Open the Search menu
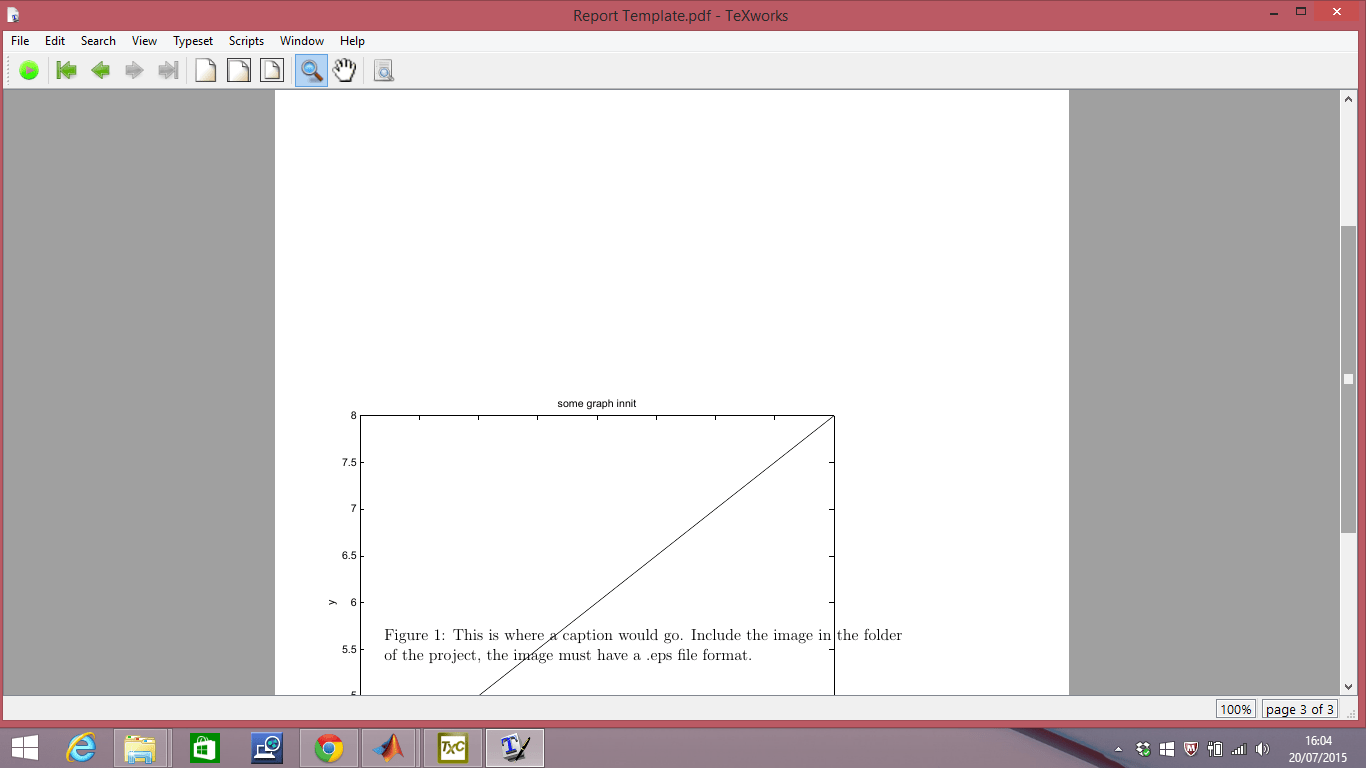 tap(98, 41)
